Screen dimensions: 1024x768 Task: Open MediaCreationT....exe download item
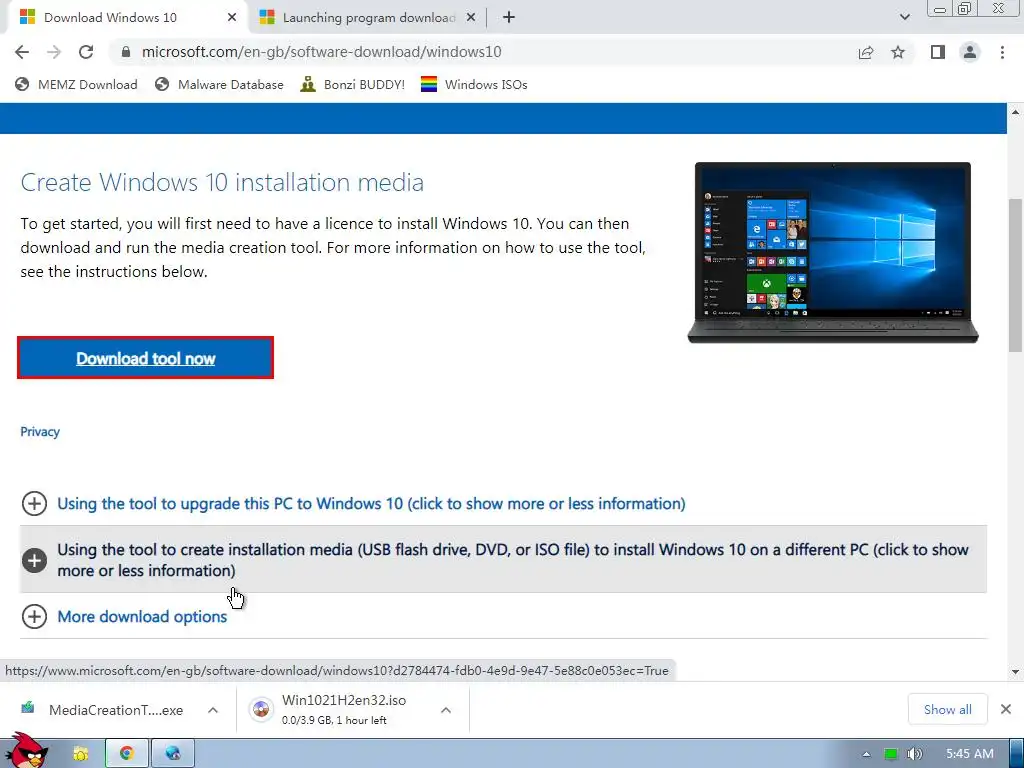pos(104,710)
